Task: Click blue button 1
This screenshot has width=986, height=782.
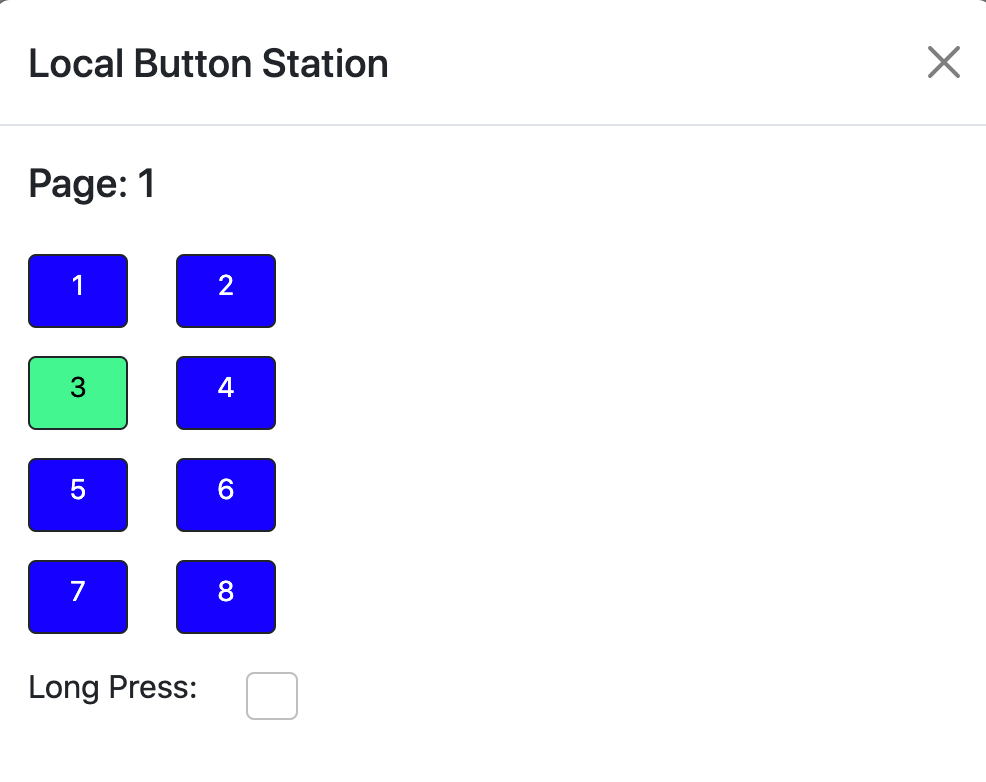Action: 78,291
